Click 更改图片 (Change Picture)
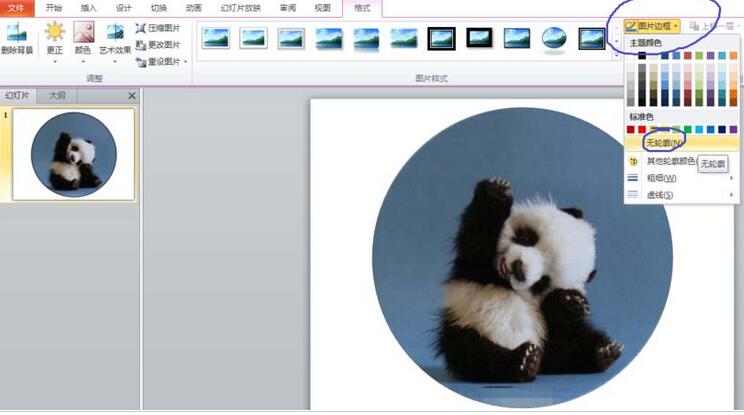Screen dimensions: 744x415 [x=158, y=45]
